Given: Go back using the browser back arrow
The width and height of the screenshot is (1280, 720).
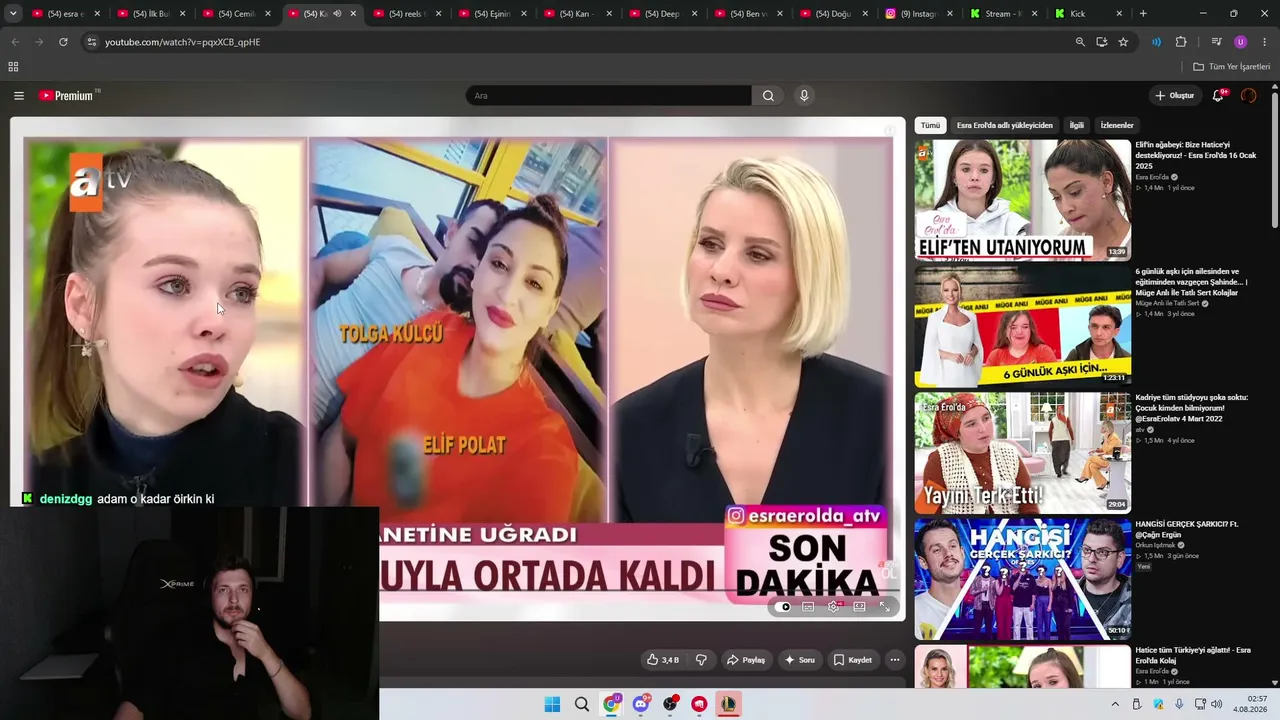Looking at the screenshot, I should click(x=15, y=42).
